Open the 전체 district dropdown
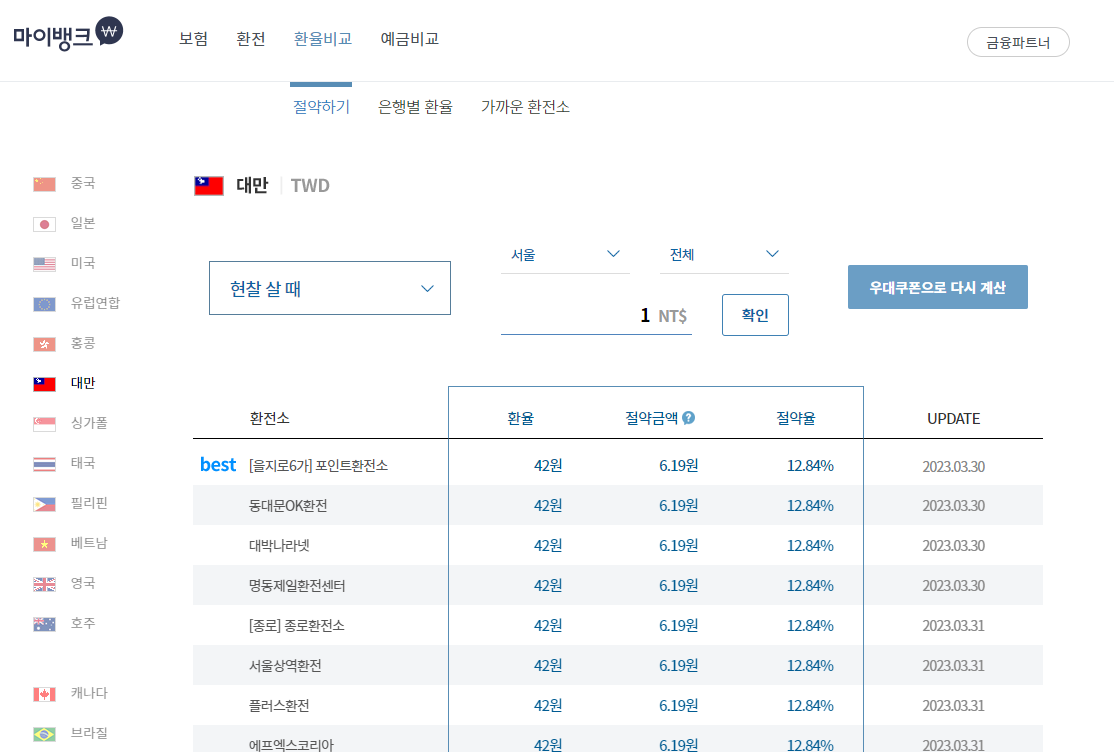Screen dimensions: 1114x752 (x=723, y=254)
